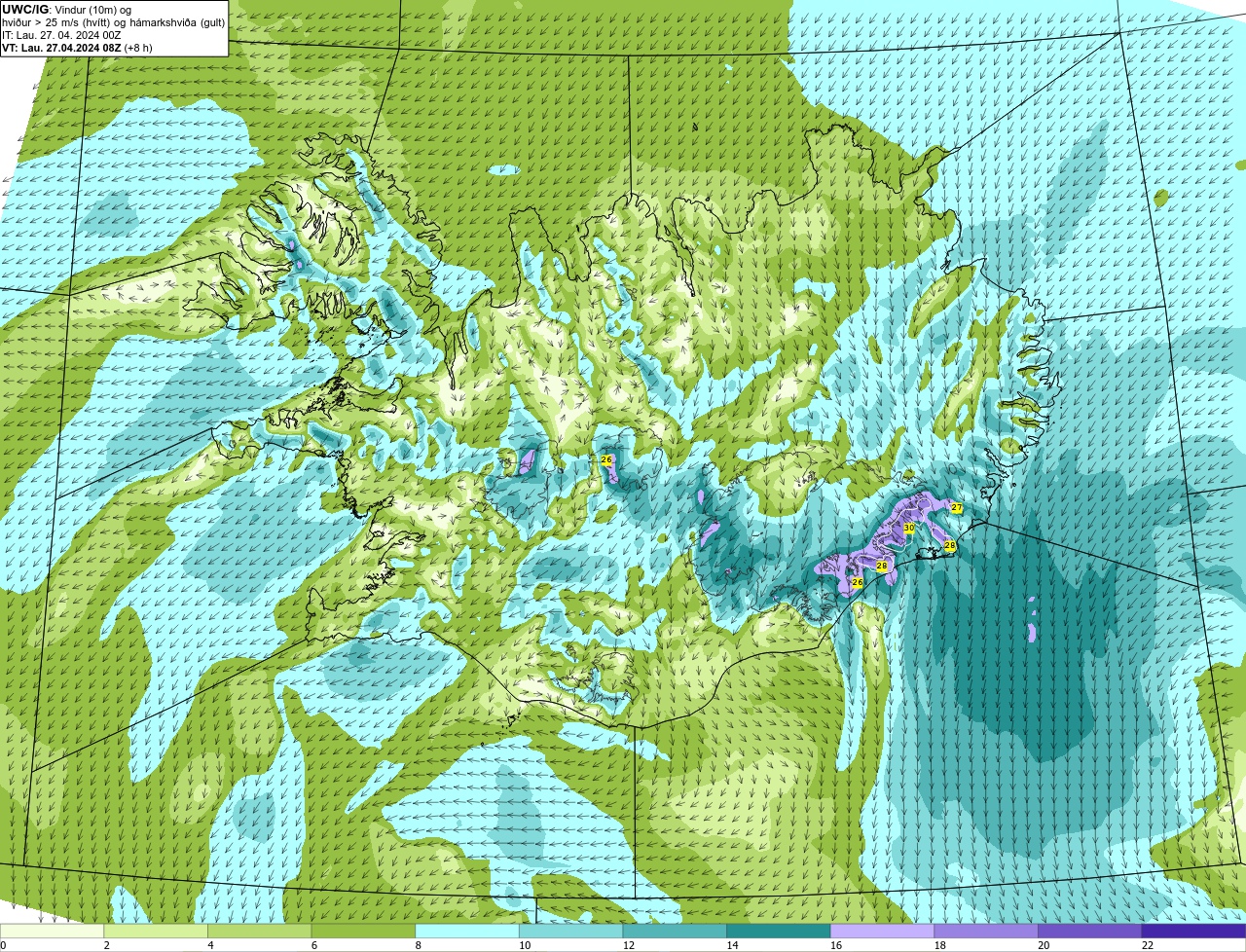Image resolution: width=1246 pixels, height=952 pixels.
Task: Click the scale value '14' on the color bar
Action: pyautogui.click(x=732, y=945)
